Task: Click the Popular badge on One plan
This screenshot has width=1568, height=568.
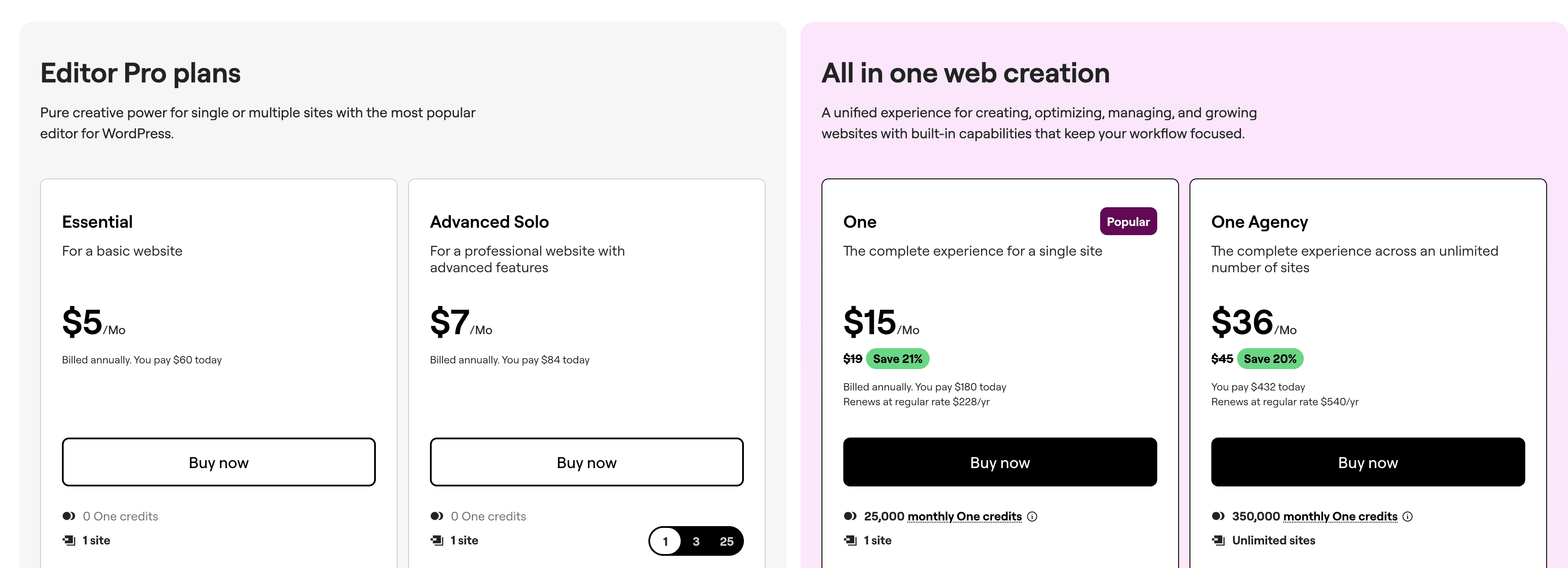Action: point(1128,222)
